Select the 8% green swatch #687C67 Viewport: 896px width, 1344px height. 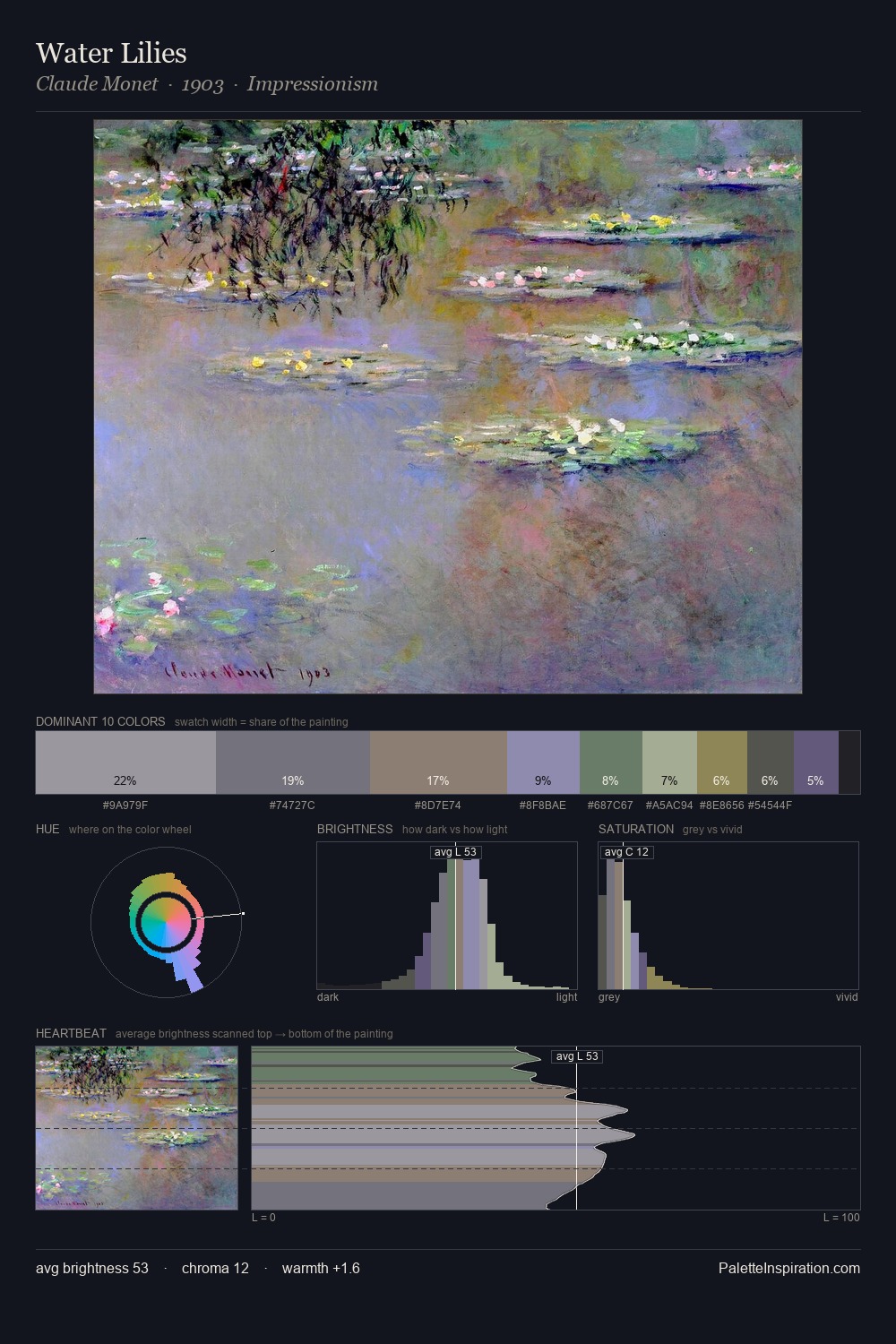[x=611, y=762]
